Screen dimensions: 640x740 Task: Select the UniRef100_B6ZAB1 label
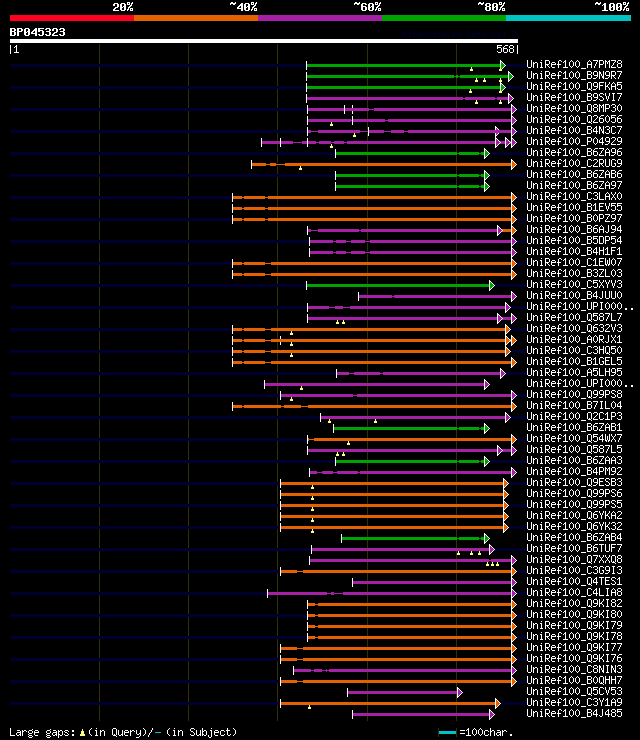point(574,428)
